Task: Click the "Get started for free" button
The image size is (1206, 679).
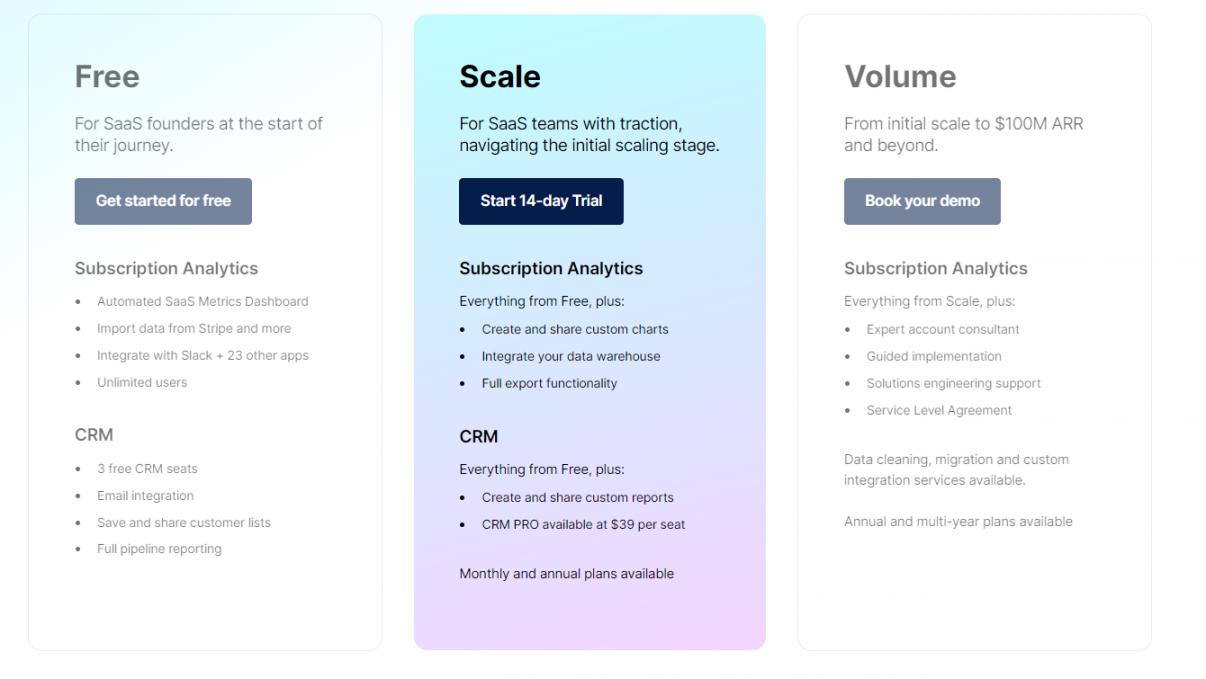Action: (x=163, y=201)
